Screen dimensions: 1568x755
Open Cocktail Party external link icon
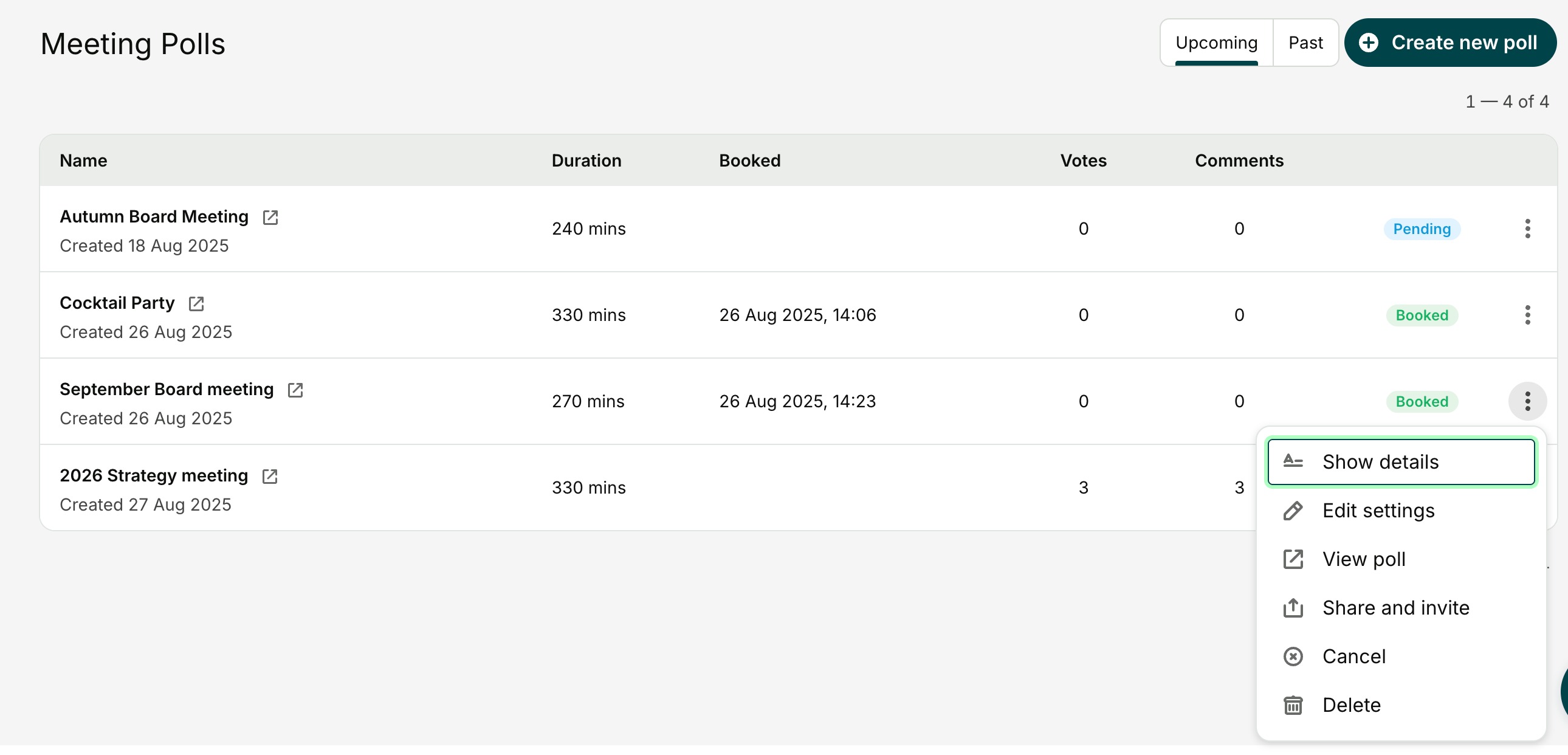pyautogui.click(x=196, y=304)
